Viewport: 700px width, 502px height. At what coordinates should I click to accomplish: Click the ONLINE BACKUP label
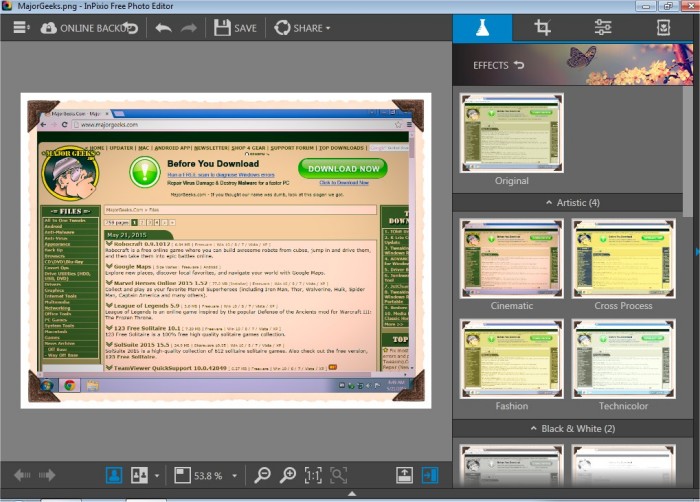coord(95,28)
